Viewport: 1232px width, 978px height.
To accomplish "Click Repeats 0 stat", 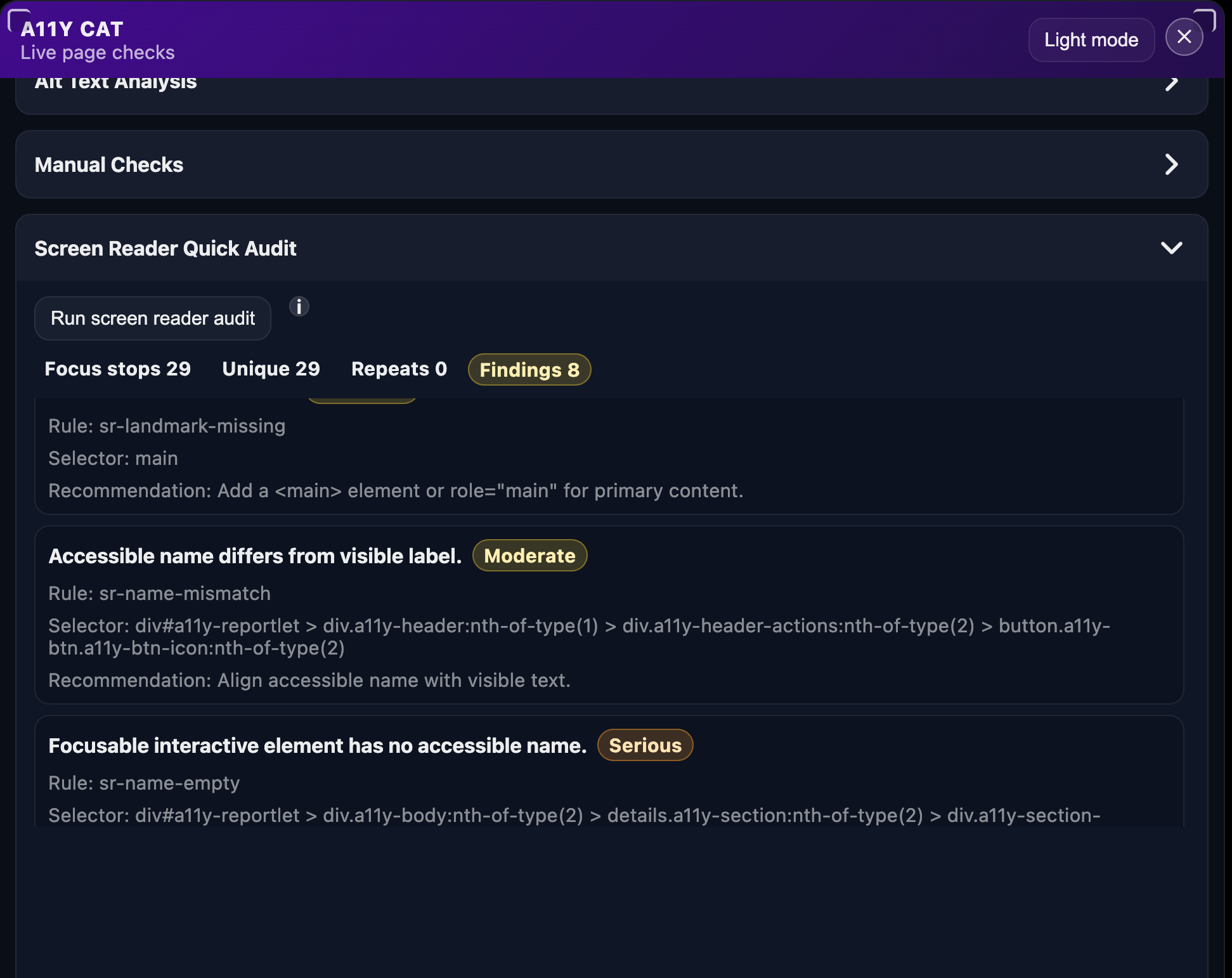I will (x=399, y=369).
